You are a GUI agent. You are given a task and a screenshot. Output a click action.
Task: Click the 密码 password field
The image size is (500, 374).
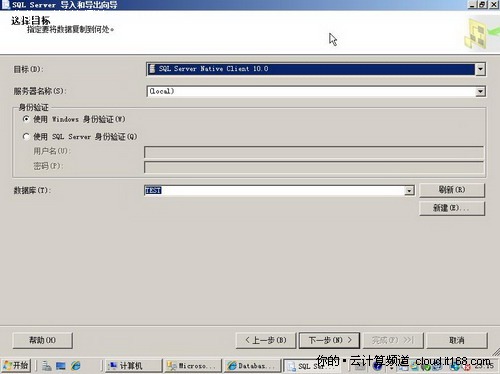click(314, 167)
